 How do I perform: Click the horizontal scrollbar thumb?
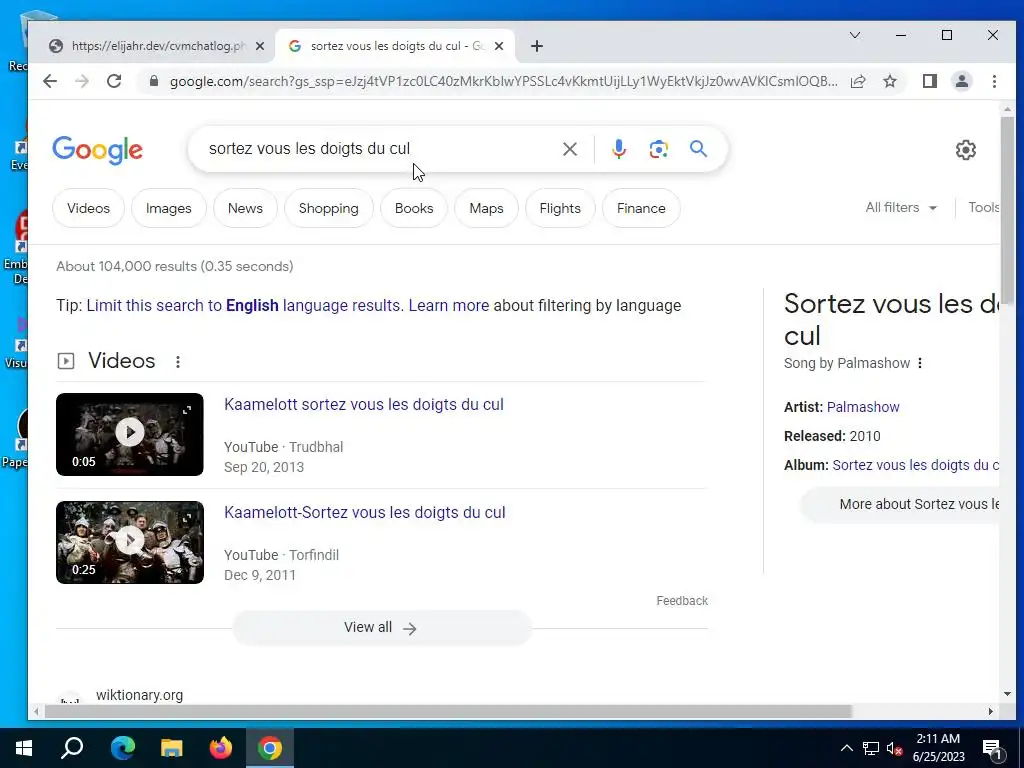(448, 711)
